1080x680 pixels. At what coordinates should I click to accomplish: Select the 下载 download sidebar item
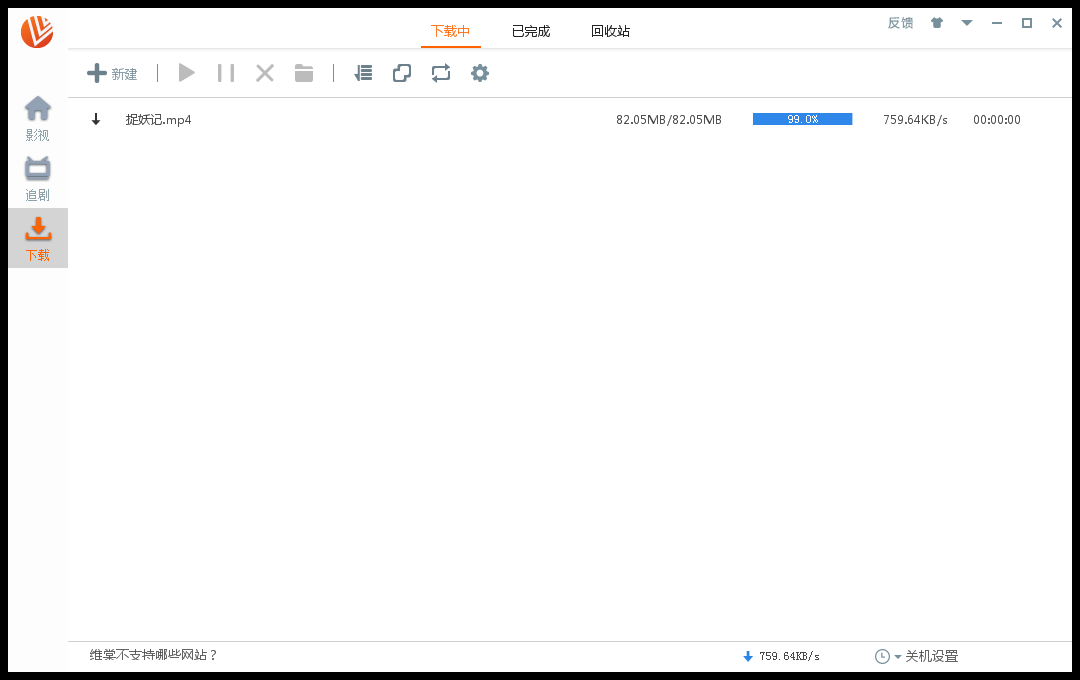(x=38, y=238)
